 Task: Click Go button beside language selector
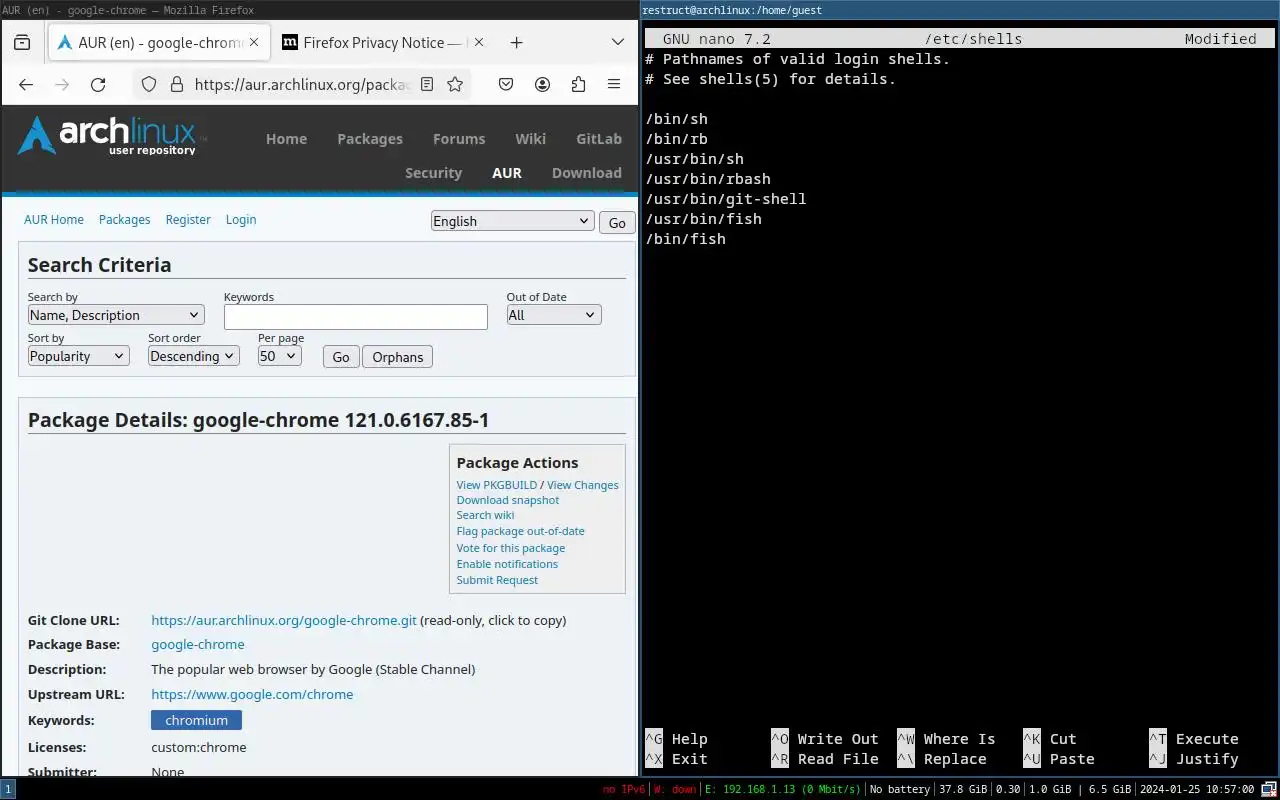pos(617,223)
